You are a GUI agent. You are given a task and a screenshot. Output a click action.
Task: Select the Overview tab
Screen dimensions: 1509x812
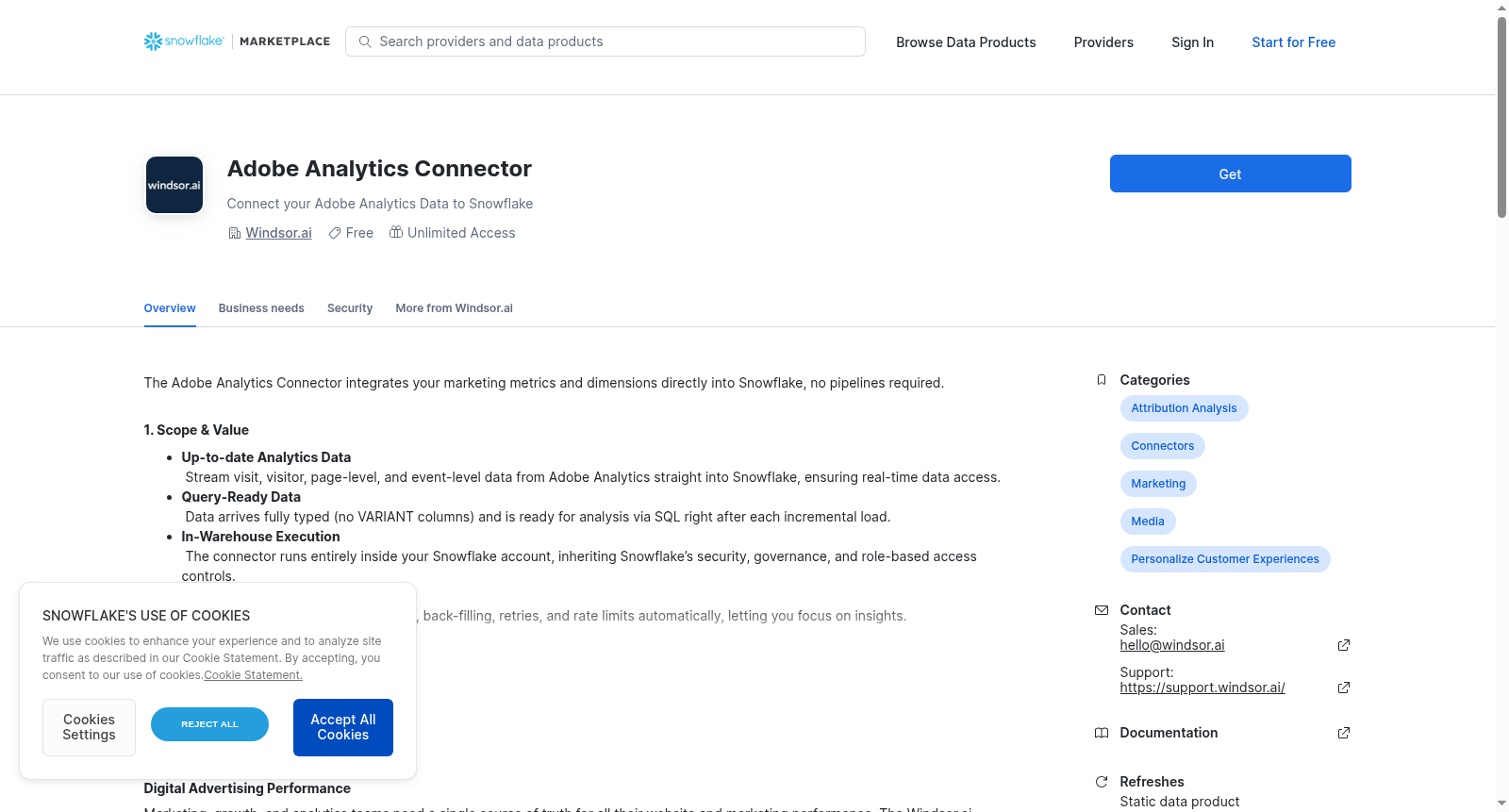170,308
